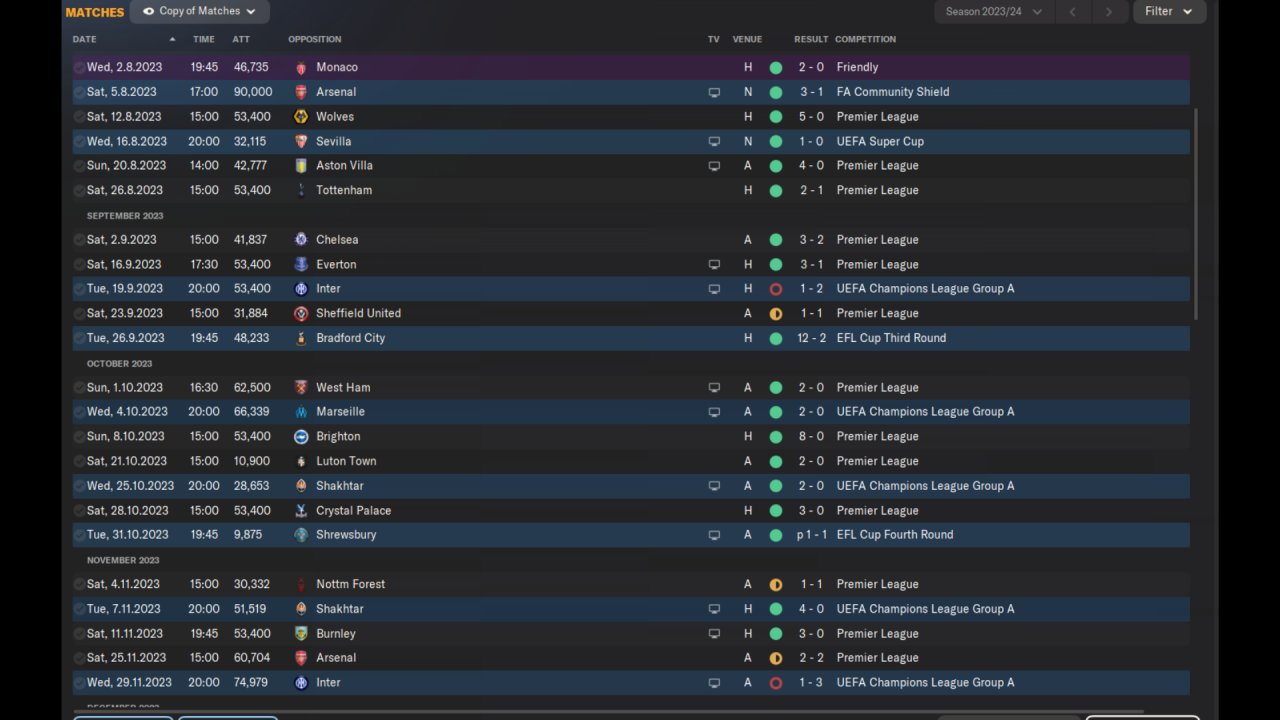The width and height of the screenshot is (1280, 720).
Task: Sort by the Competition column header
Action: tap(865, 40)
